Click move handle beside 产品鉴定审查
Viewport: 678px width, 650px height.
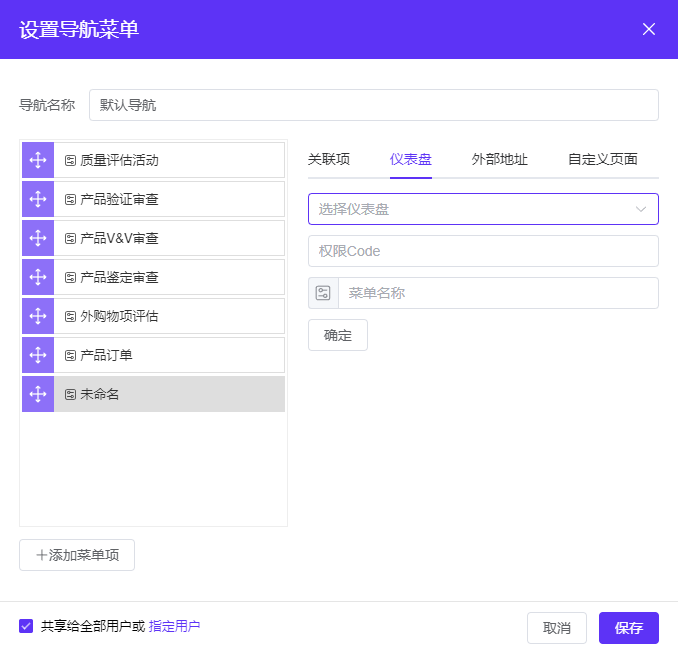pos(38,277)
